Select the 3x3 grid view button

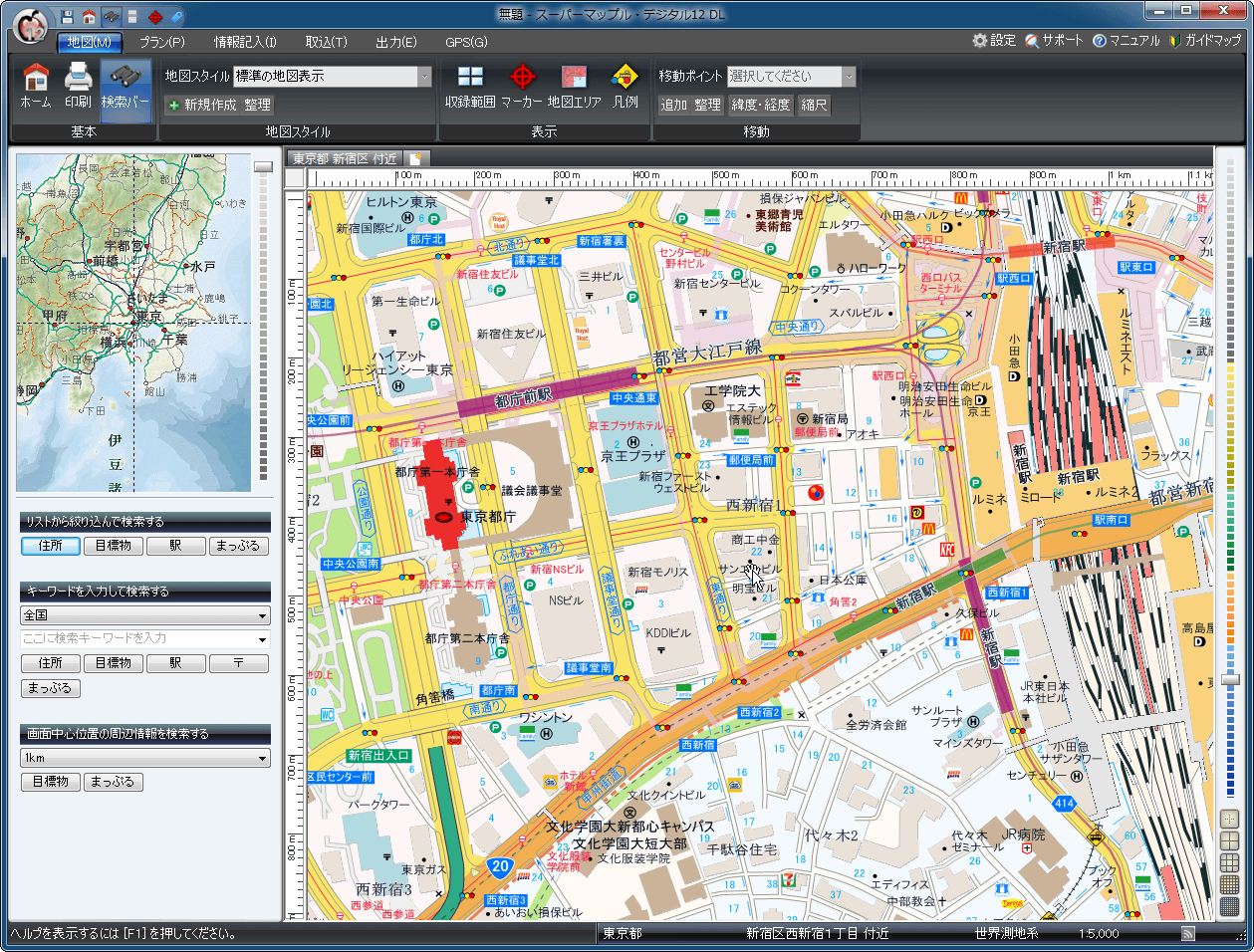click(1230, 863)
